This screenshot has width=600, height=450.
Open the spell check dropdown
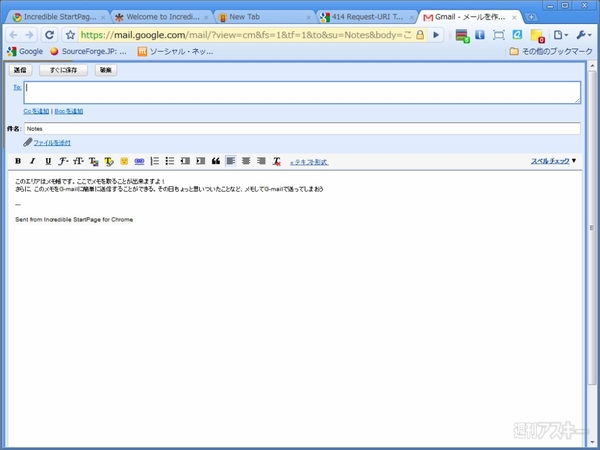tap(553, 161)
